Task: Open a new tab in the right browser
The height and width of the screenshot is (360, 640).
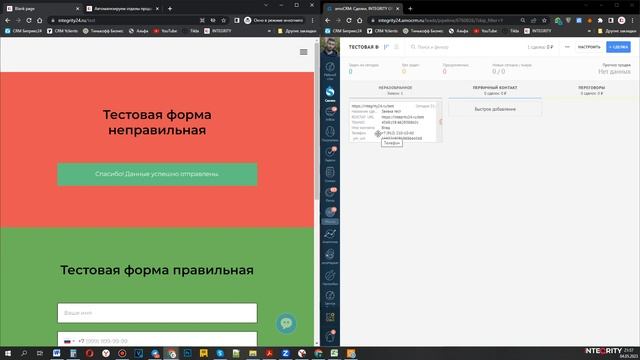Action: (x=410, y=8)
